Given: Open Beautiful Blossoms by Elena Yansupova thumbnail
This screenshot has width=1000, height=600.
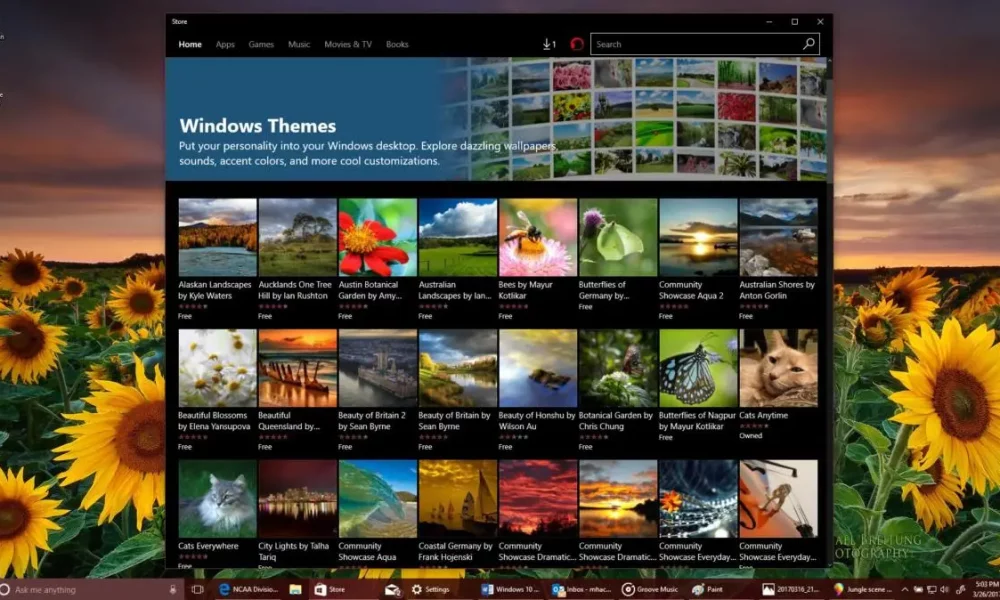Looking at the screenshot, I should coord(217,368).
